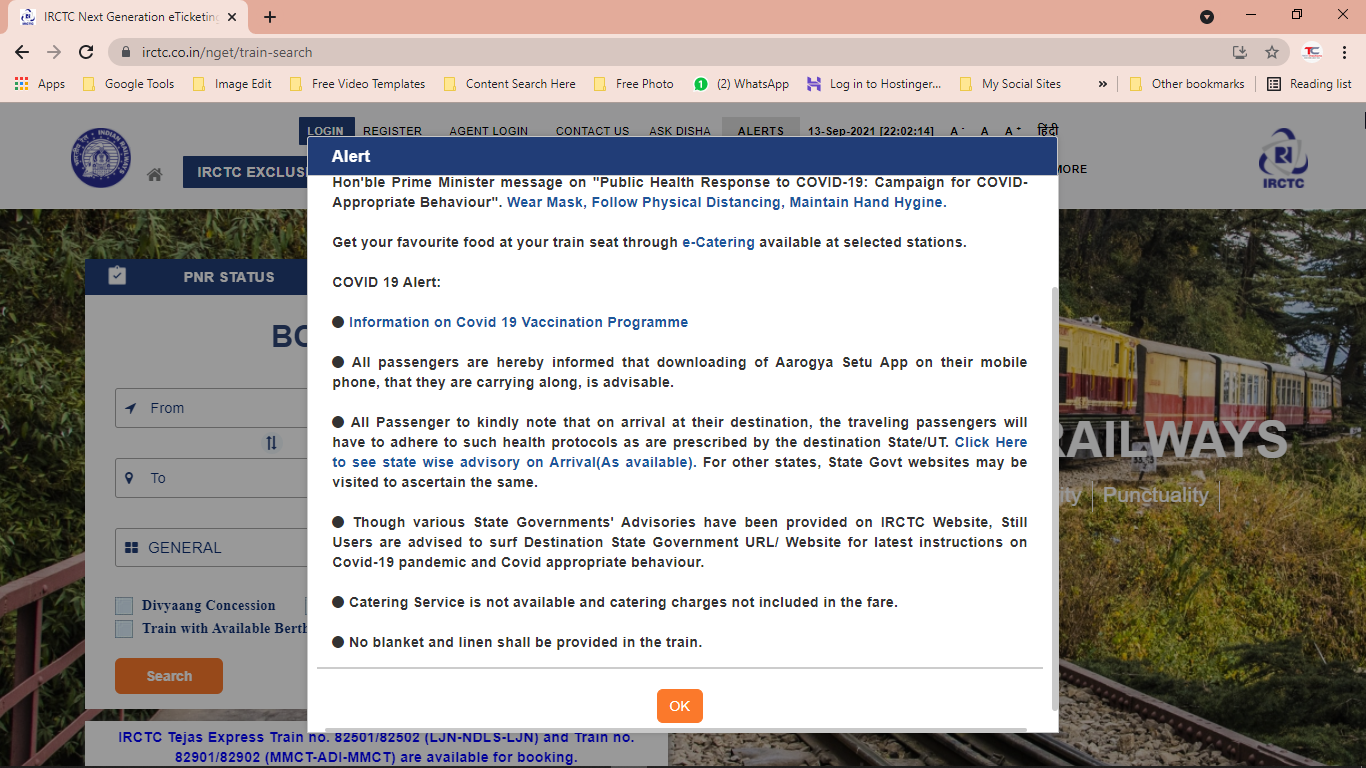Screen dimensions: 1366x768
Task: Decrease font size with A- control
Action: coord(957,131)
